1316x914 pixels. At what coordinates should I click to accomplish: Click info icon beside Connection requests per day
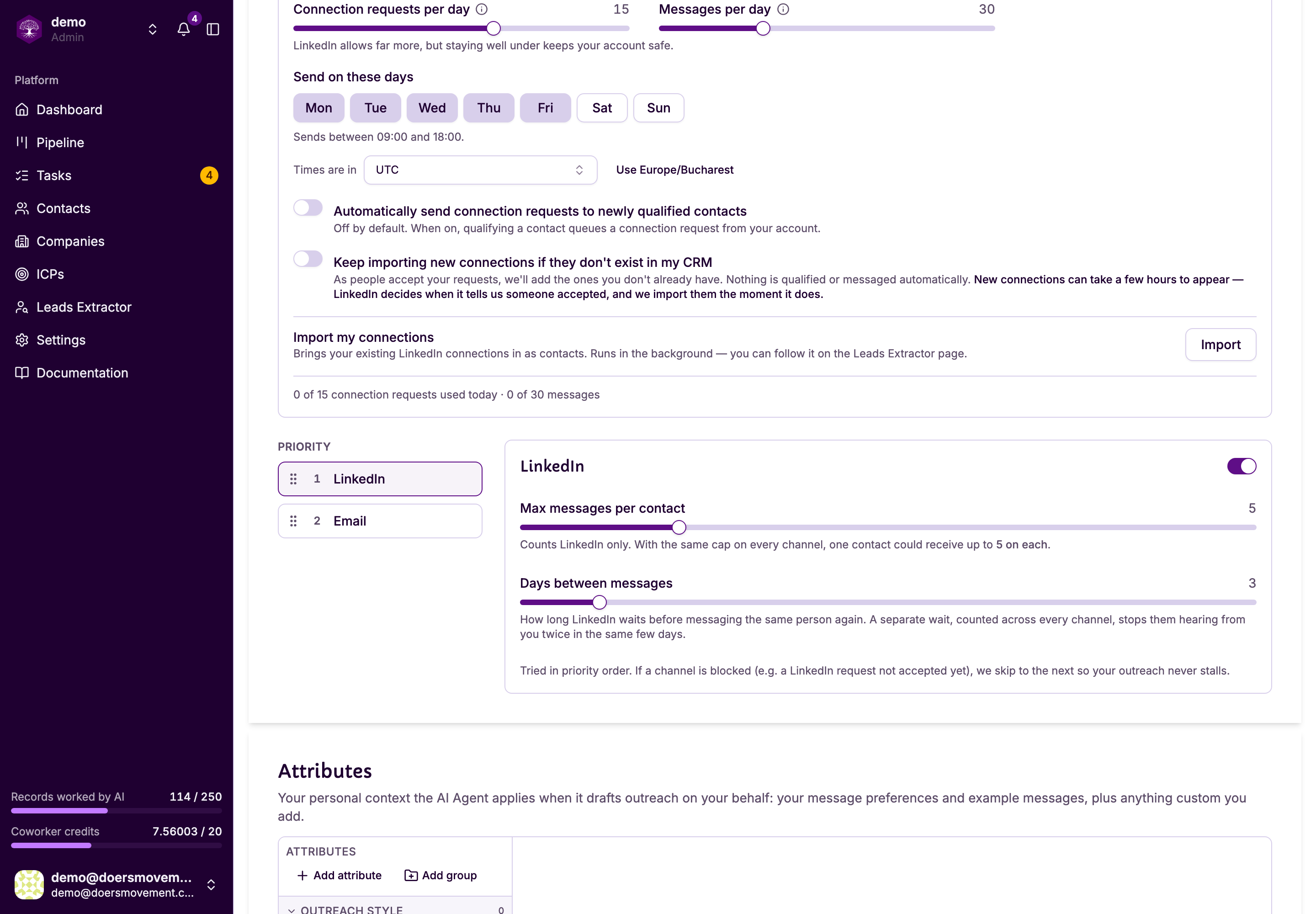pos(482,9)
